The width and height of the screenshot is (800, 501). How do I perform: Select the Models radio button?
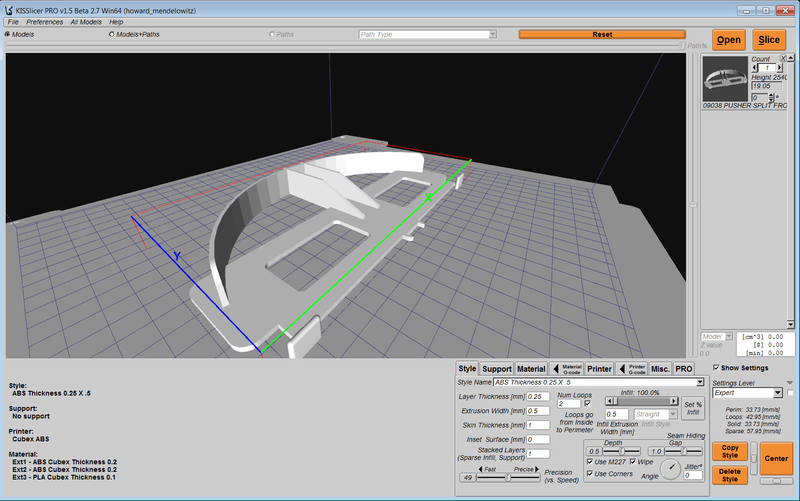pyautogui.click(x=7, y=34)
